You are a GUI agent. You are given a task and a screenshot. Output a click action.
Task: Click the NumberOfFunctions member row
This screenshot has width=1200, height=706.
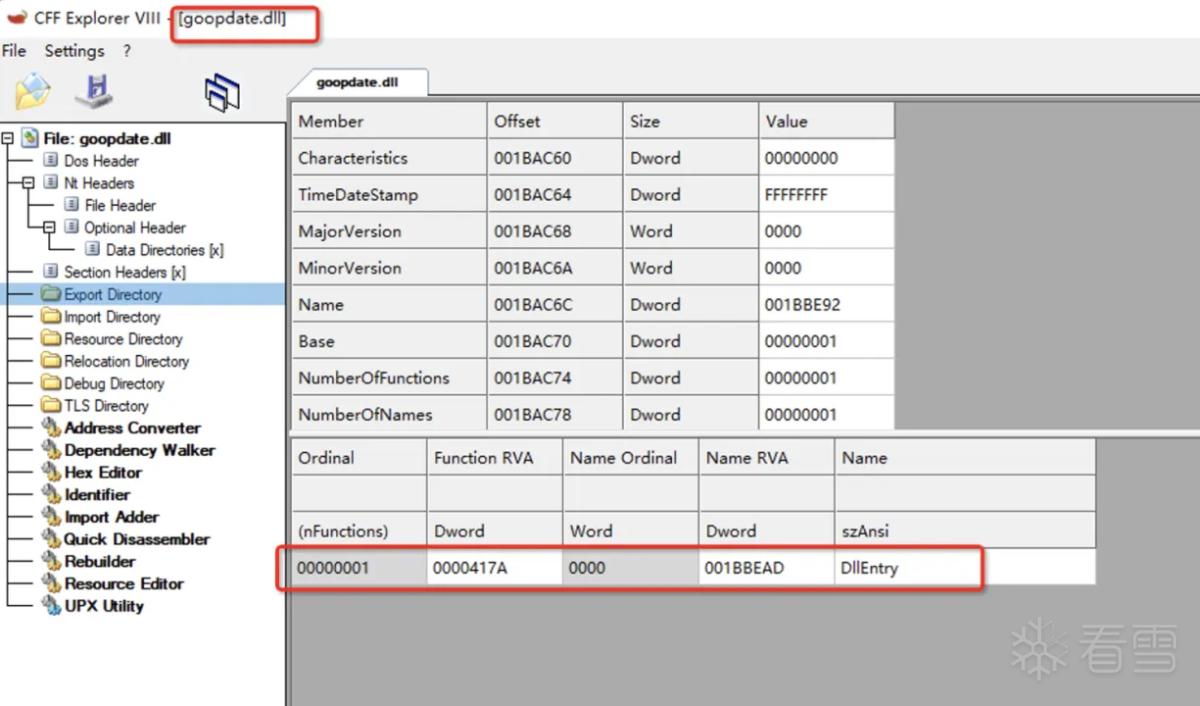592,378
